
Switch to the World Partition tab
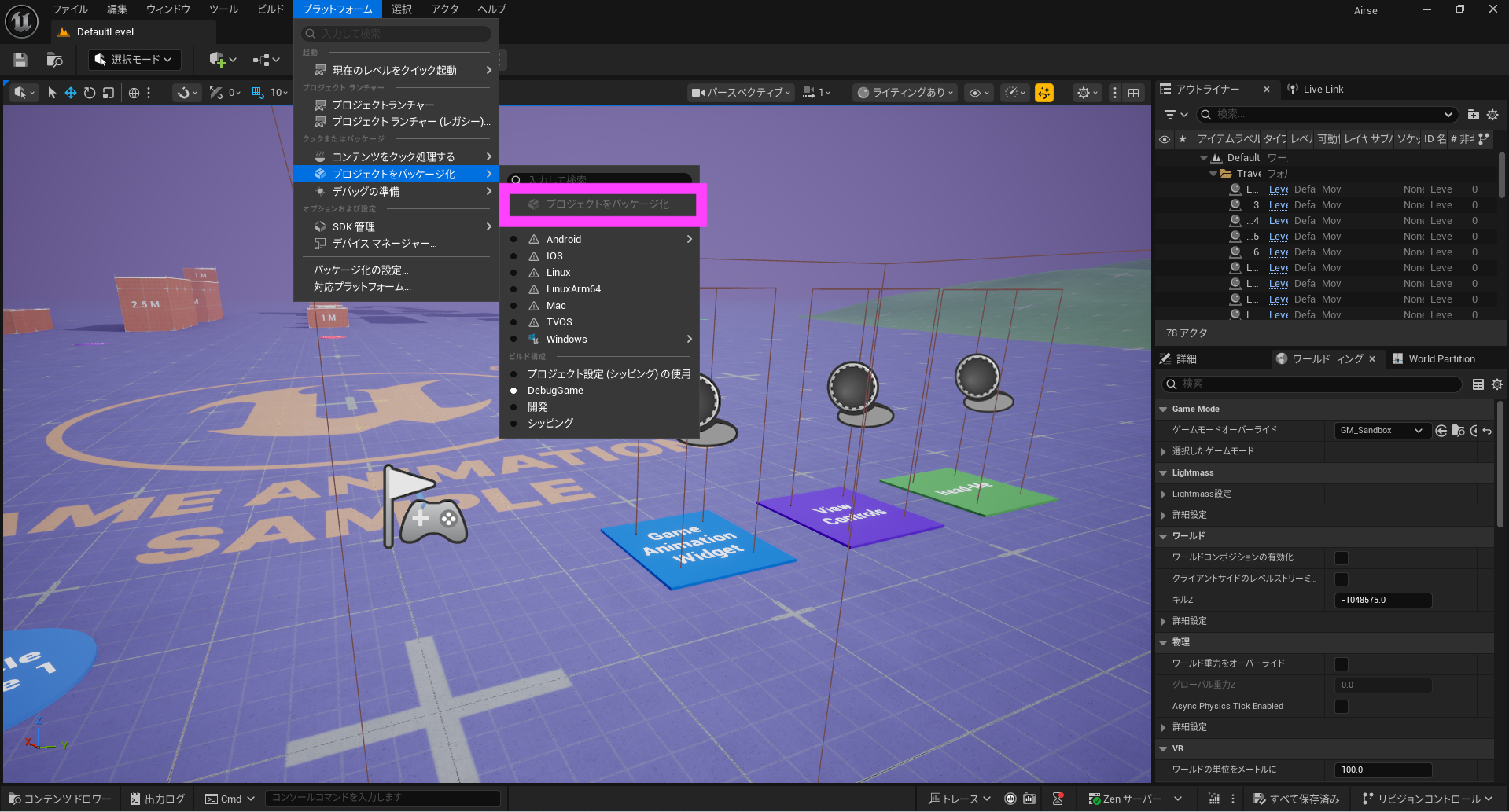(1441, 359)
